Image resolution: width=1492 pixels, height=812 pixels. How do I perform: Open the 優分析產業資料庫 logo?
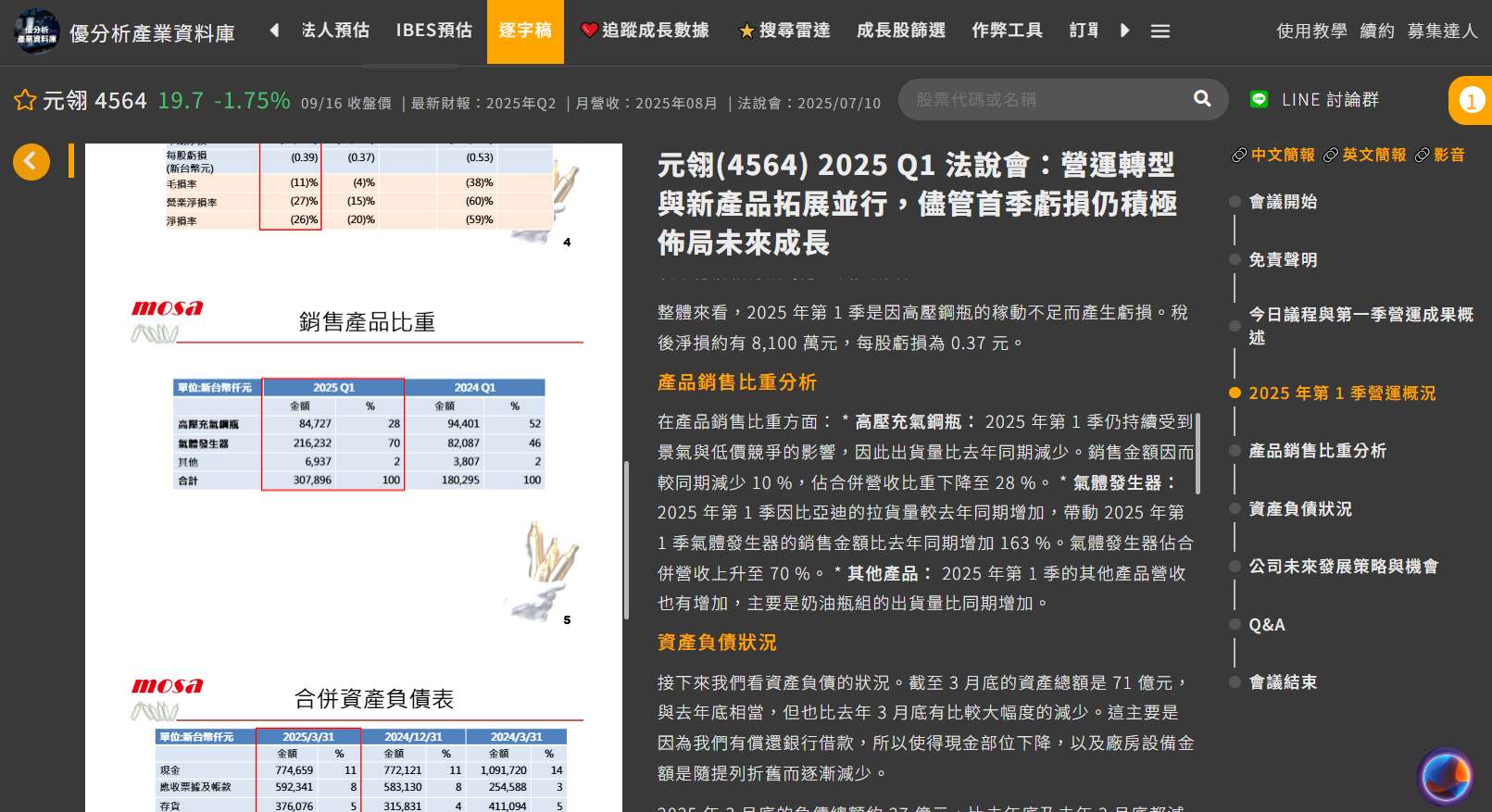coord(37,31)
